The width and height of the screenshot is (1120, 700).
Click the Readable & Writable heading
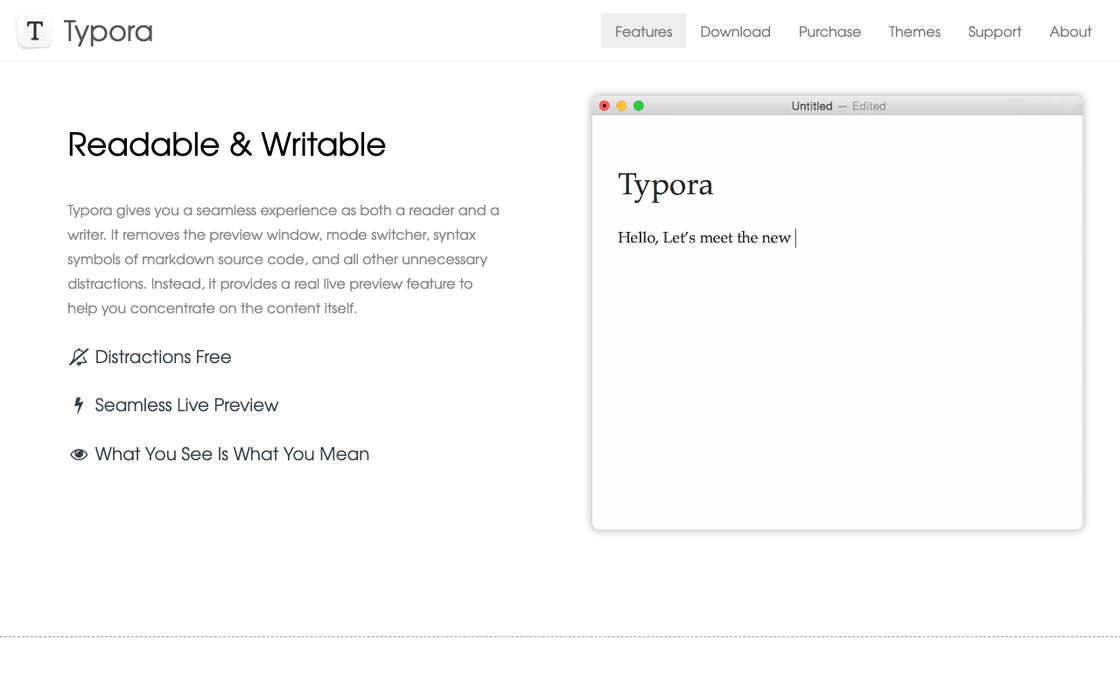click(226, 144)
